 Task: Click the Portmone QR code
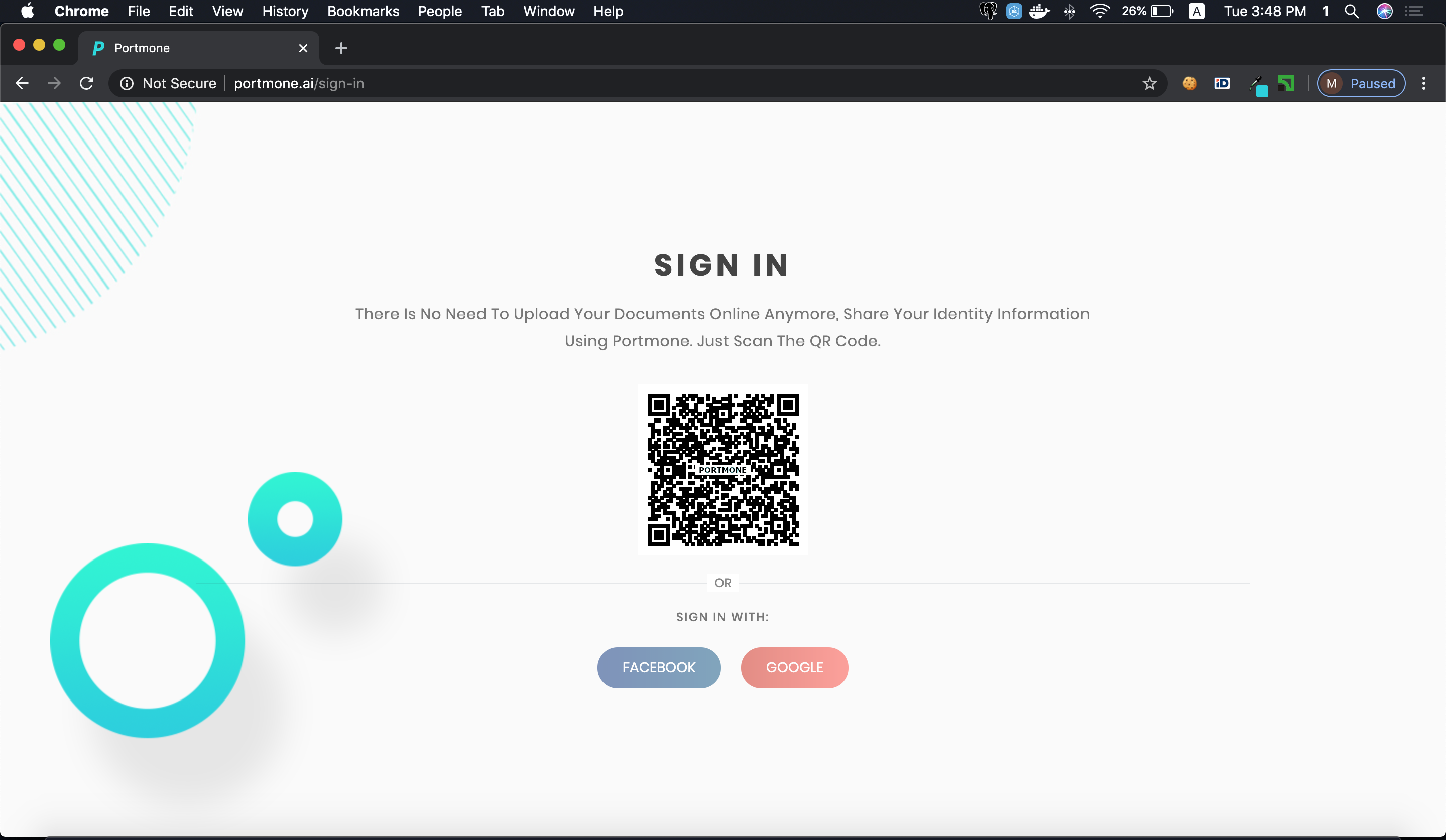[723, 470]
